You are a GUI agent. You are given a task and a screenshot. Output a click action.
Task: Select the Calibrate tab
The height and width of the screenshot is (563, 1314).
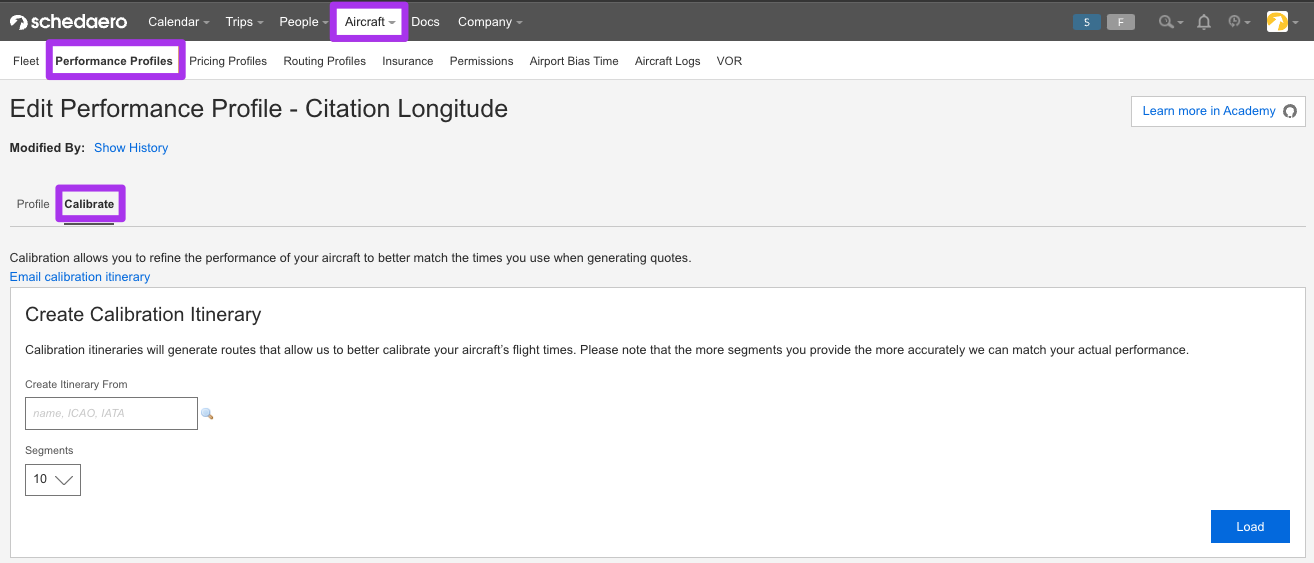tap(89, 204)
